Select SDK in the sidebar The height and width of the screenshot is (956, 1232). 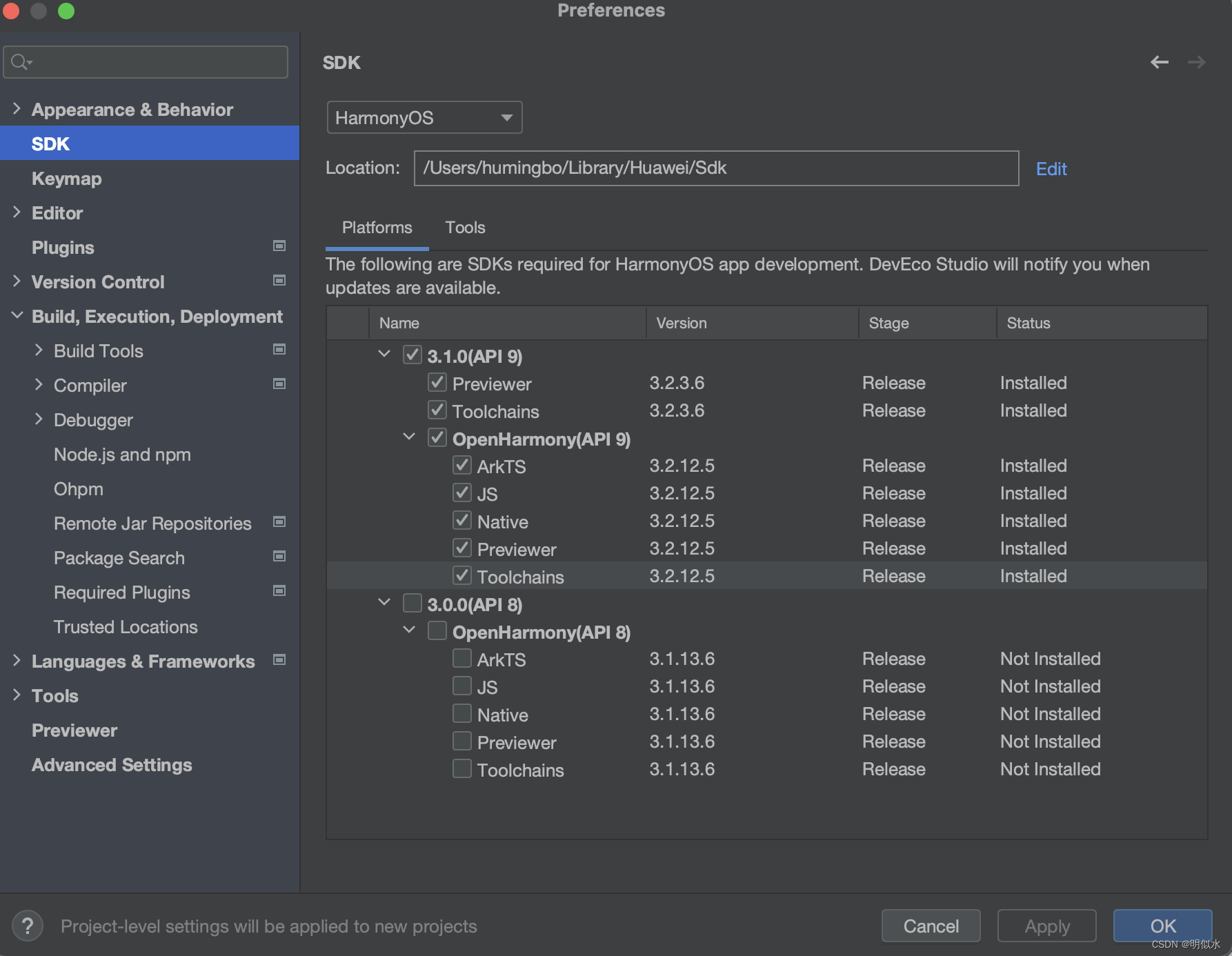coord(150,143)
